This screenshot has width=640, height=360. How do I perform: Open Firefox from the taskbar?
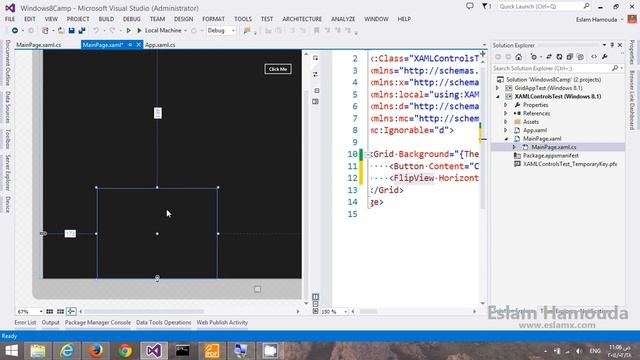click(x=96, y=351)
